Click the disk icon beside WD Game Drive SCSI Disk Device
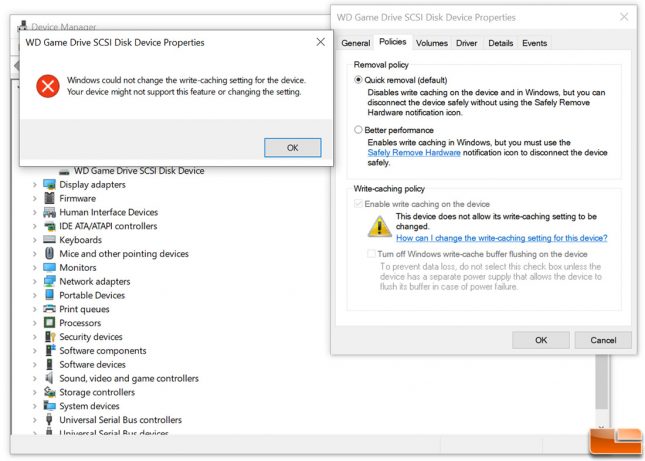Image resolution: width=645 pixels, height=461 pixels. point(64,171)
